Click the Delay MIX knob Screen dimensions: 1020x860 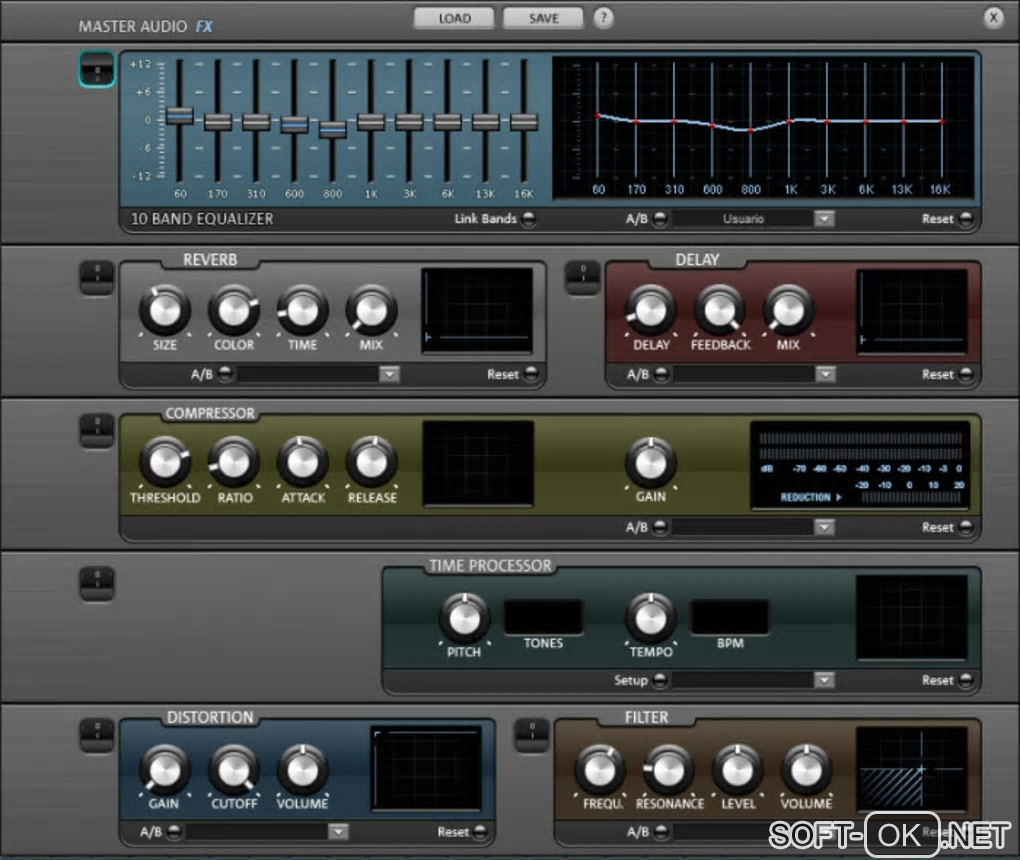click(x=788, y=310)
